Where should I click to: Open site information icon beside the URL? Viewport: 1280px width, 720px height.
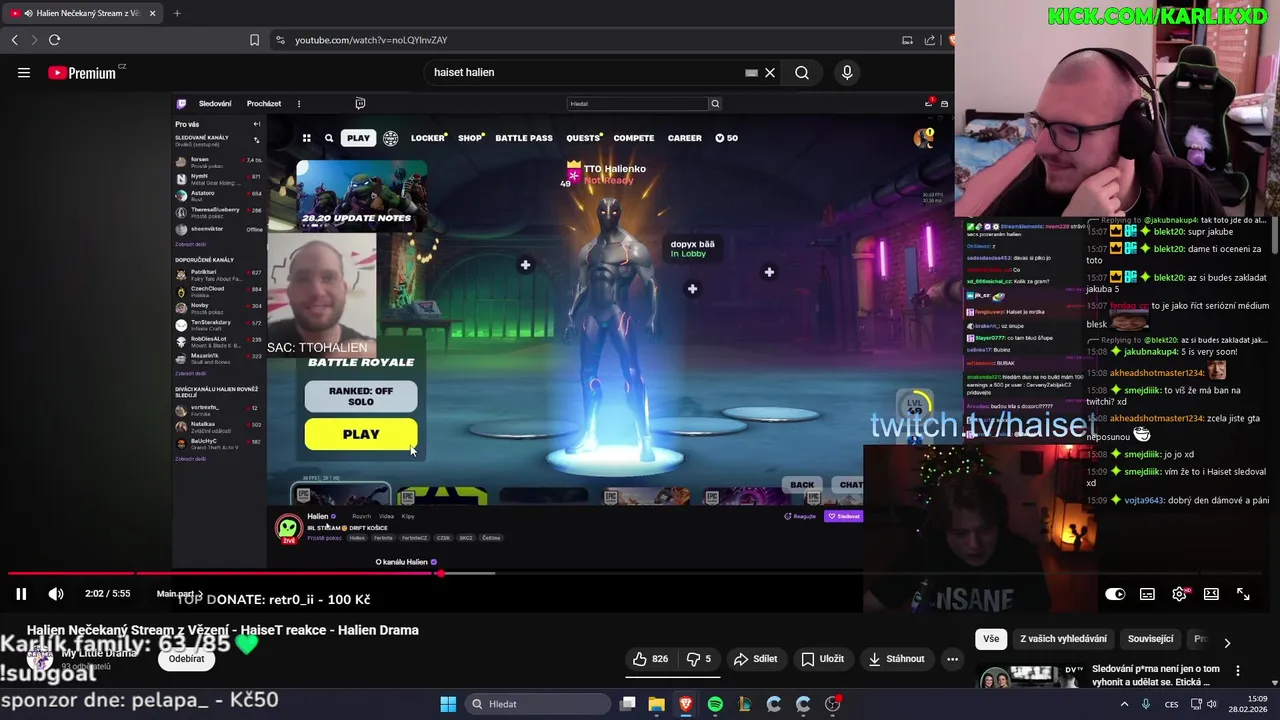(280, 40)
